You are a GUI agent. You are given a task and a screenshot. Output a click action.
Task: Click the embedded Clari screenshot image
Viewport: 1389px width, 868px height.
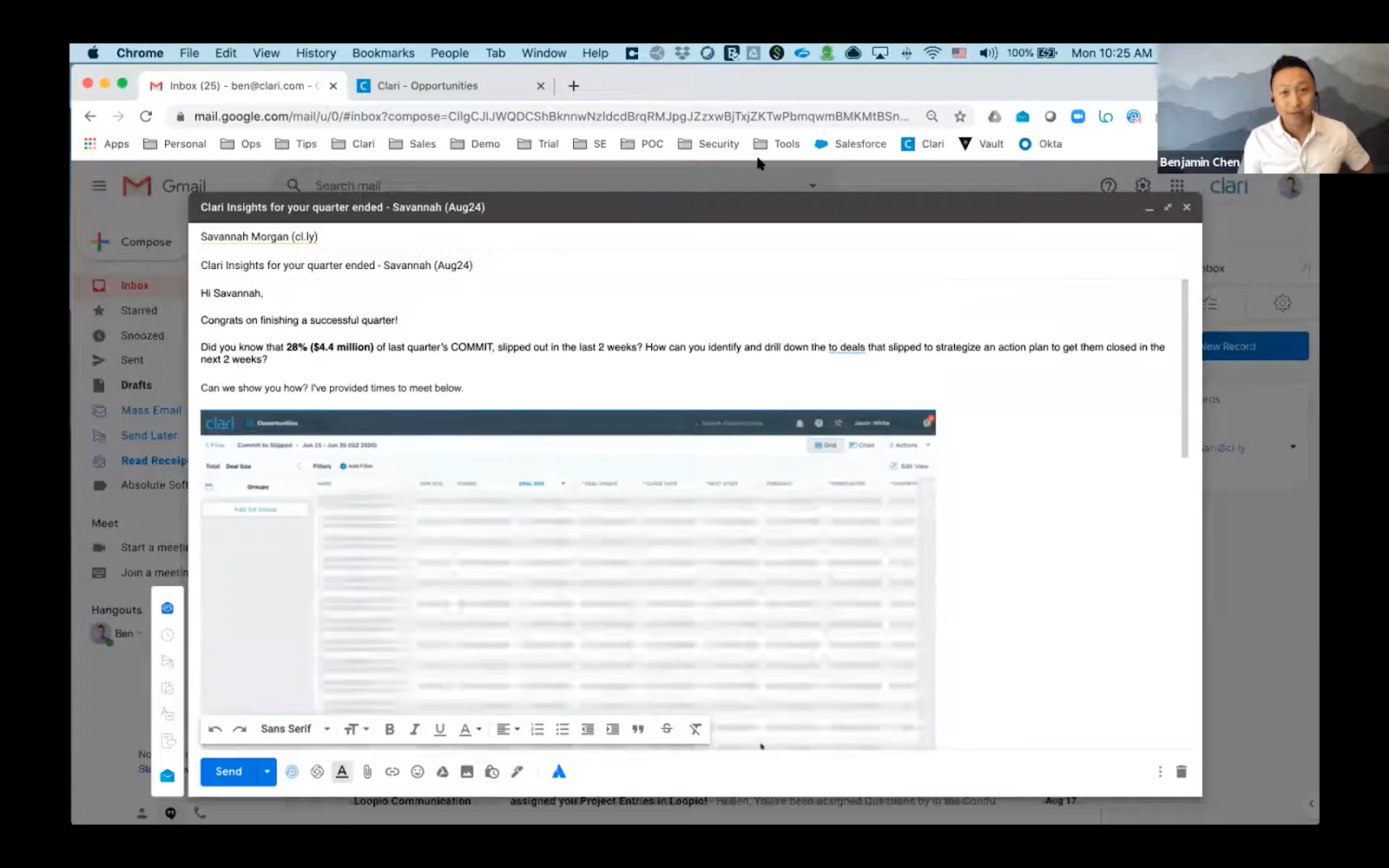pyautogui.click(x=568, y=579)
